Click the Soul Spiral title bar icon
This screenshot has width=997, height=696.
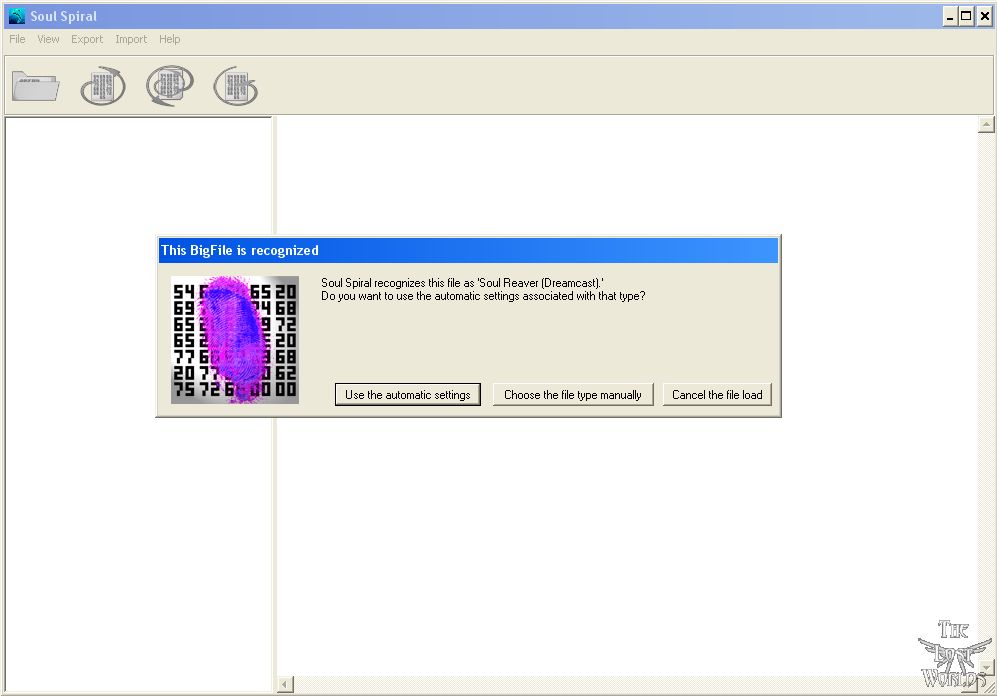(17, 16)
